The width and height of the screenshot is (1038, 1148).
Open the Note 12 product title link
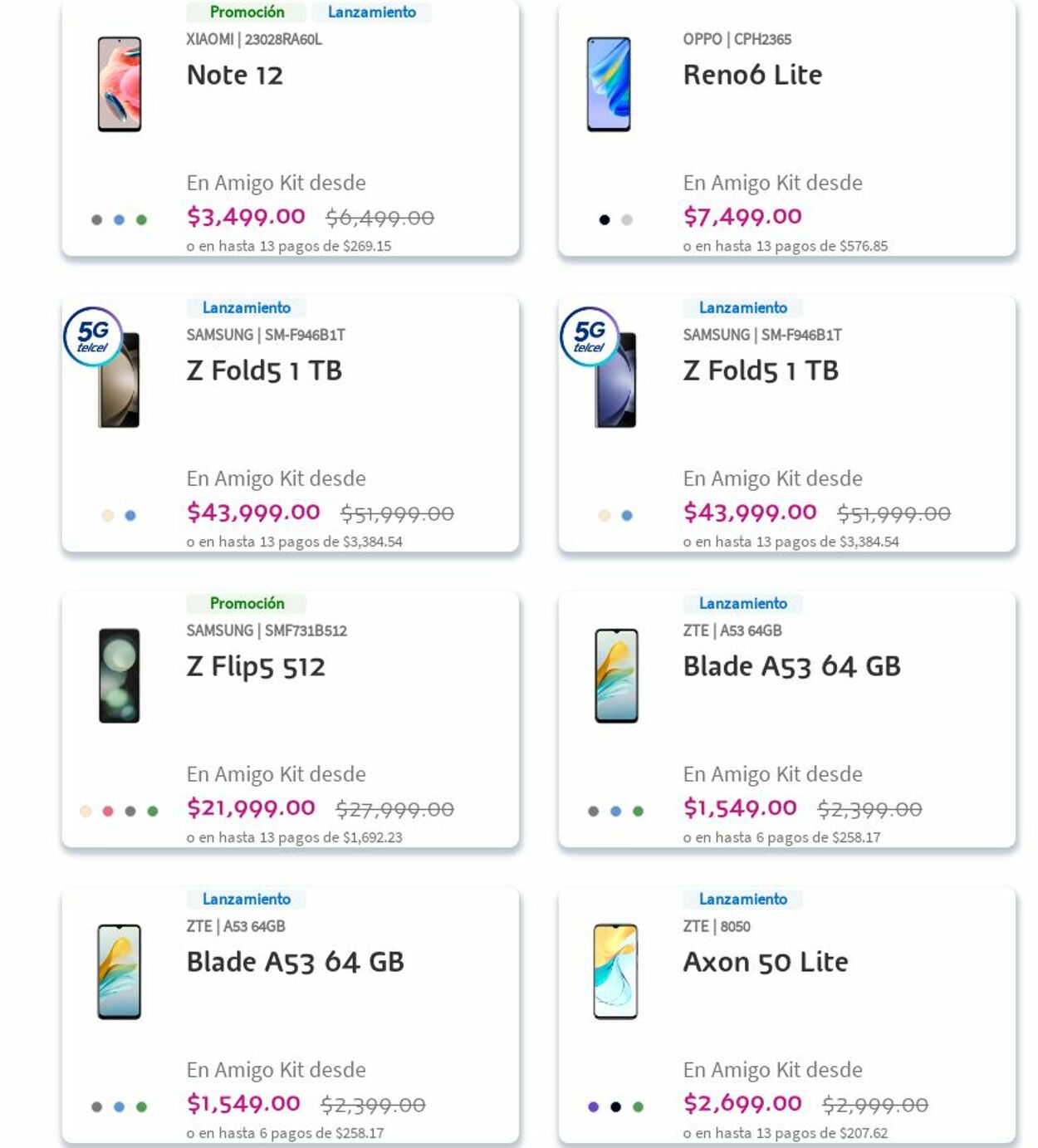[235, 76]
